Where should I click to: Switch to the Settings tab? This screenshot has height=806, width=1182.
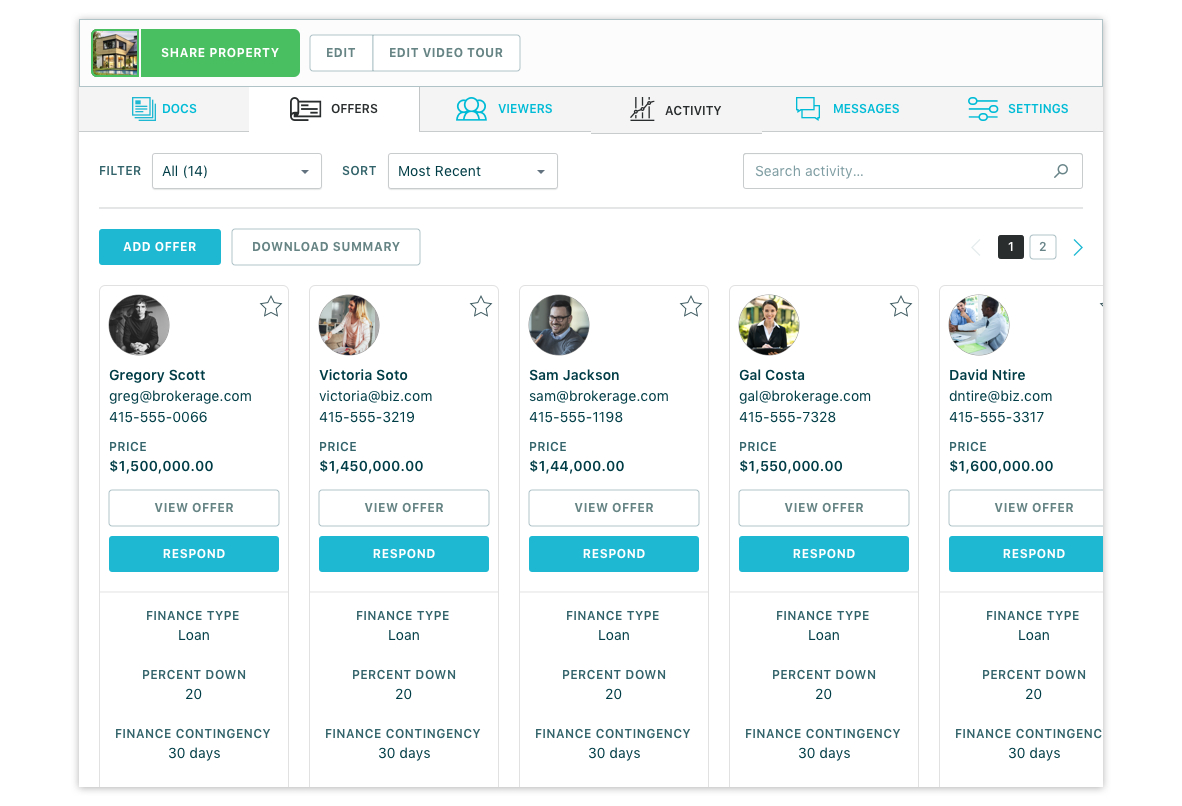tap(1018, 109)
